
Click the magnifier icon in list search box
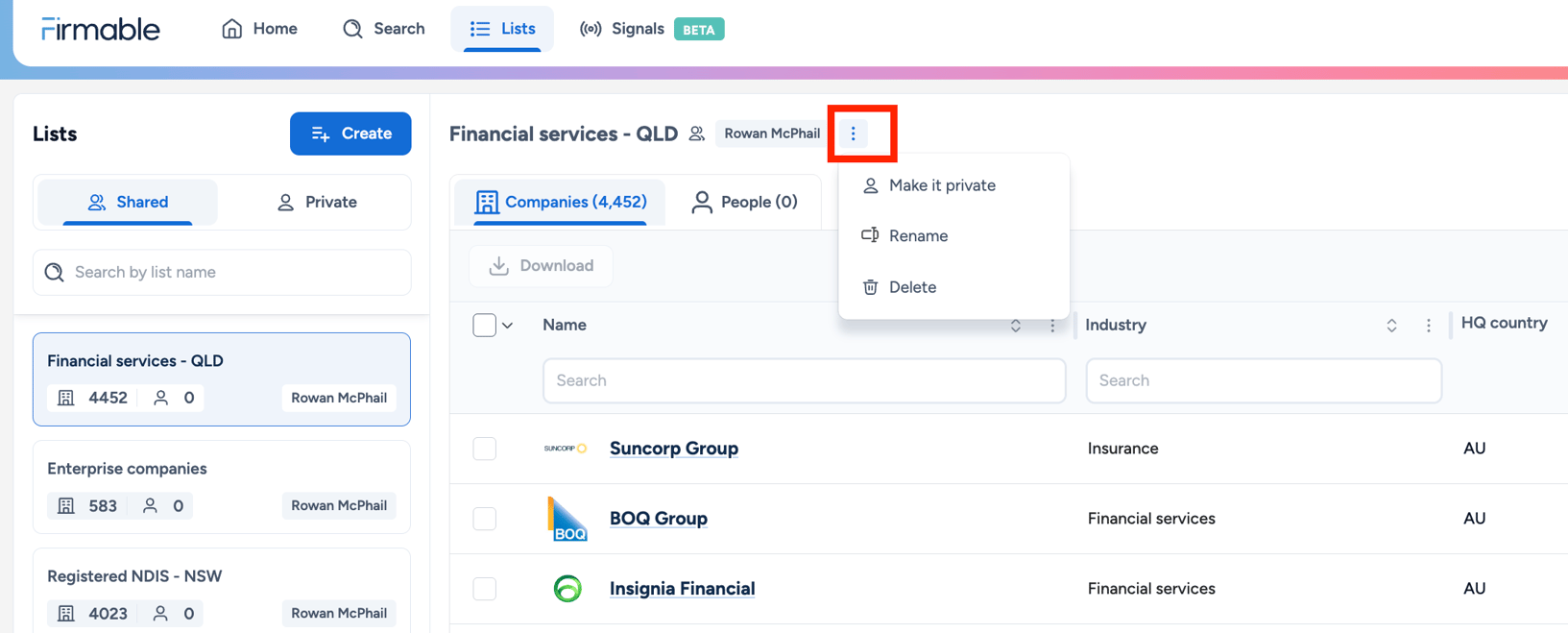tap(55, 272)
